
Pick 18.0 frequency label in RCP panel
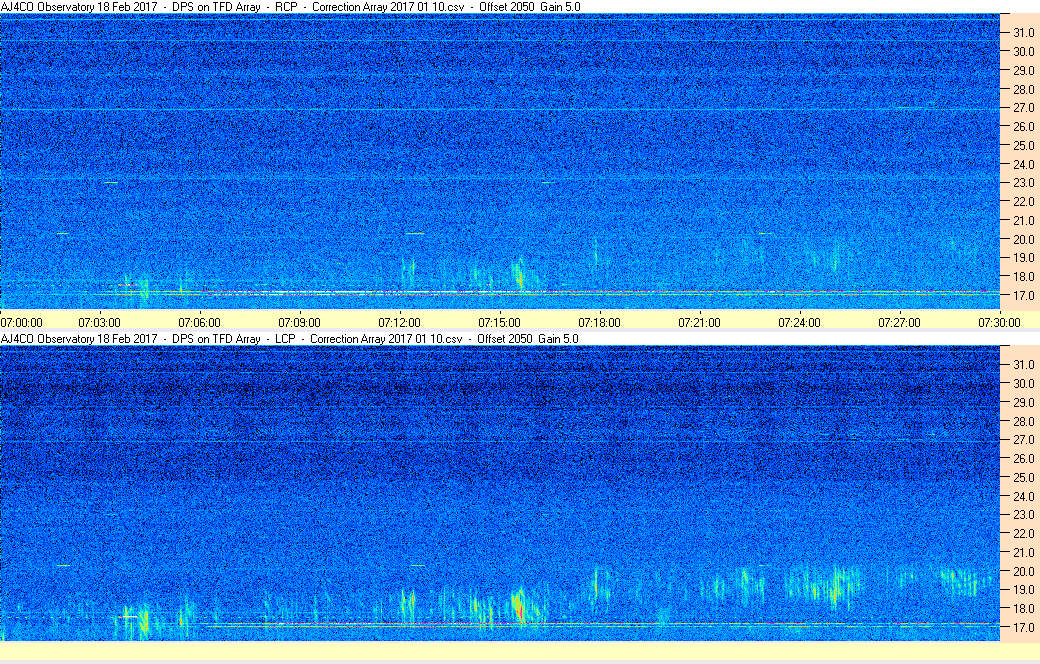[x=1023, y=276]
